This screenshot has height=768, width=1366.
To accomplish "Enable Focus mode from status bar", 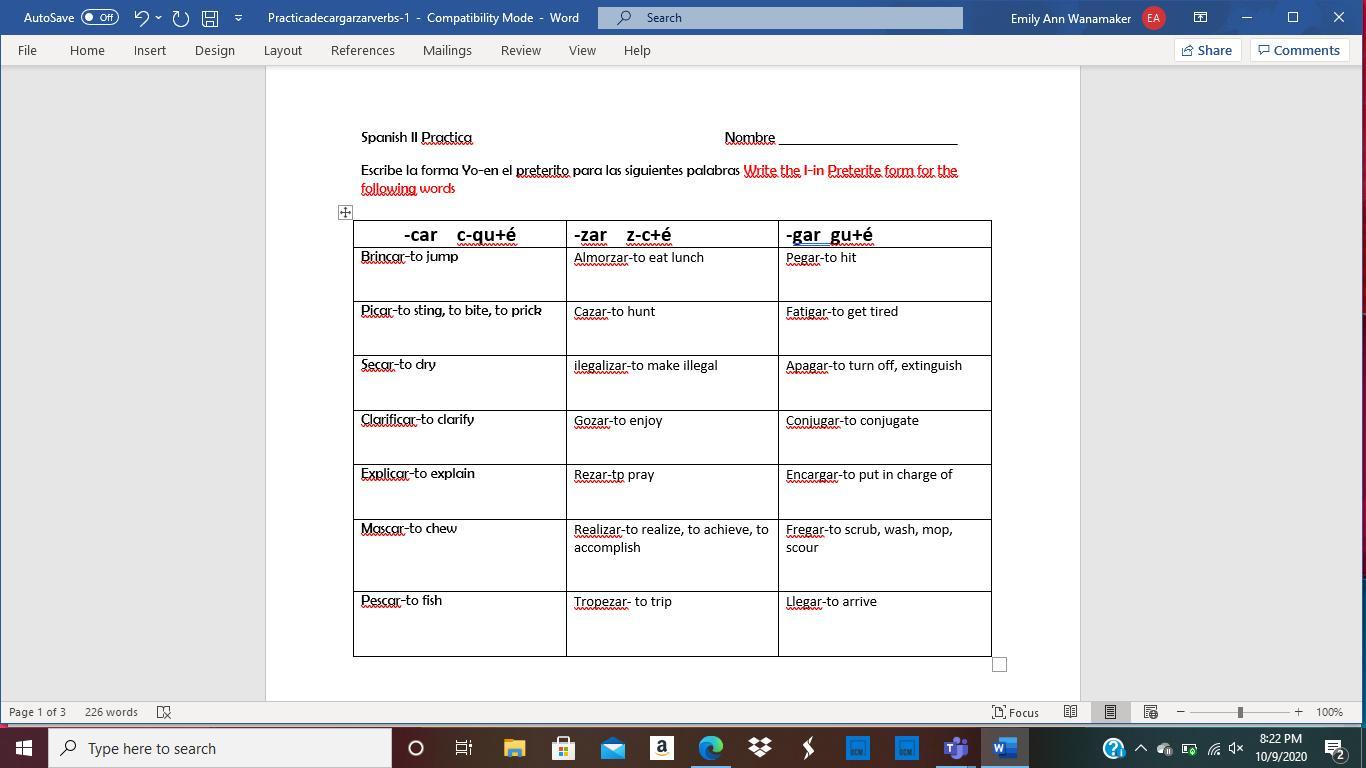I will pyautogui.click(x=1015, y=712).
